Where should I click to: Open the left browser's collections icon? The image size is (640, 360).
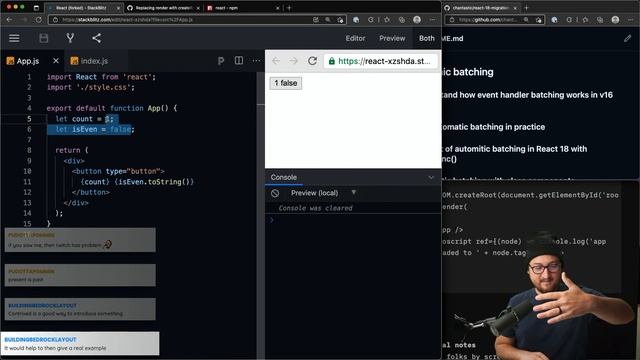(x=402, y=20)
